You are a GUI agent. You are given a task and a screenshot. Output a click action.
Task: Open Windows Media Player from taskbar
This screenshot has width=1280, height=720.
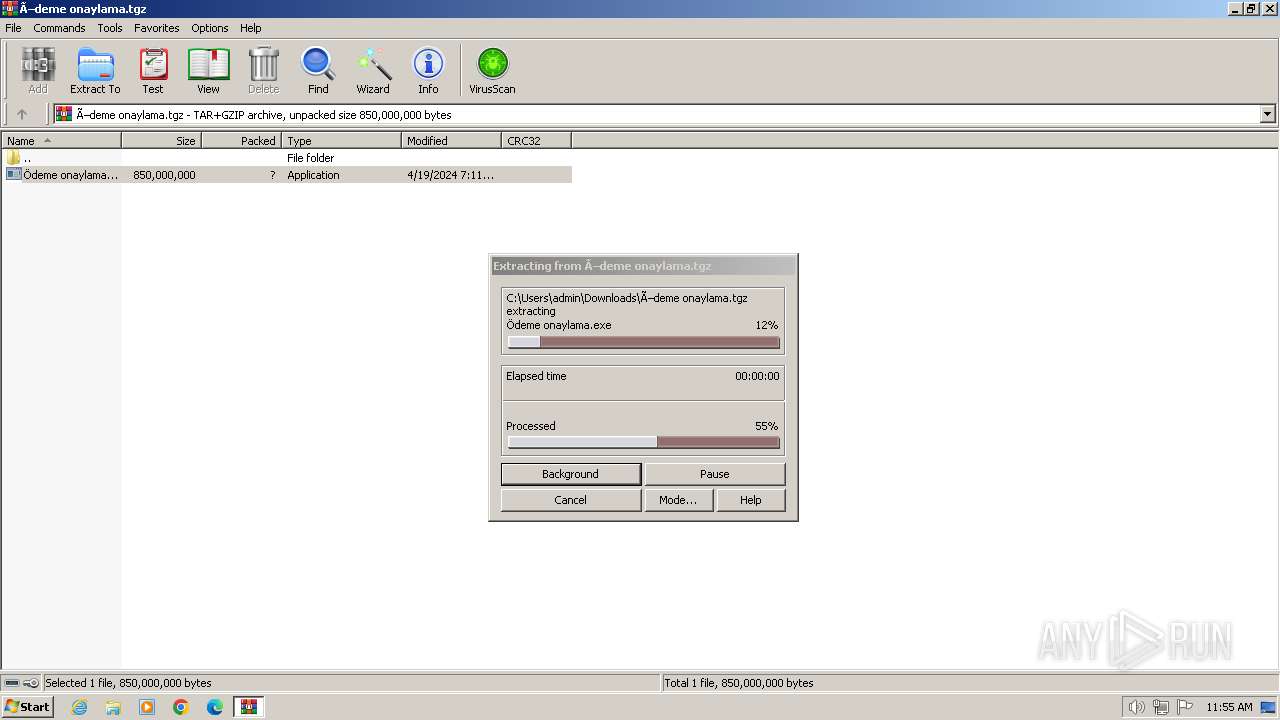(x=147, y=707)
